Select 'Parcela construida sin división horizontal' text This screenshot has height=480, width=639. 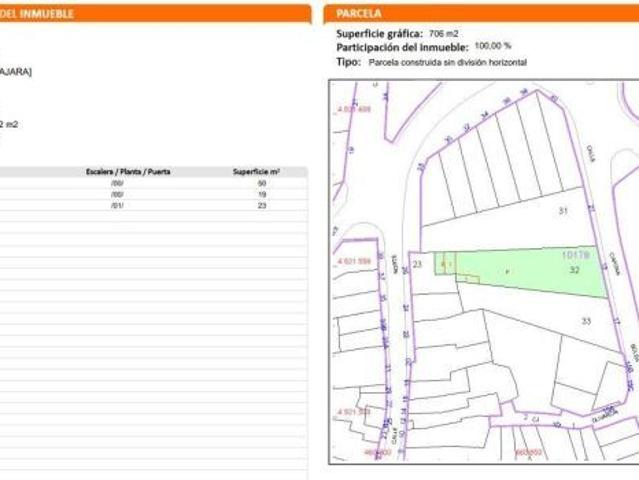[x=447, y=62]
